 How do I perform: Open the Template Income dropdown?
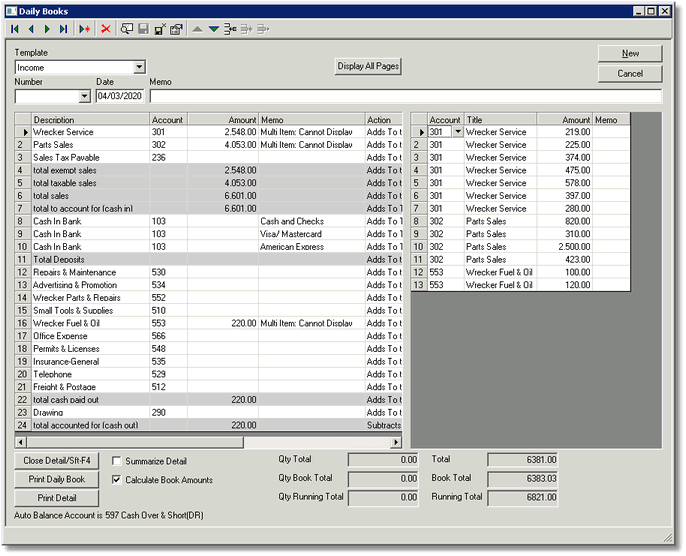139,67
